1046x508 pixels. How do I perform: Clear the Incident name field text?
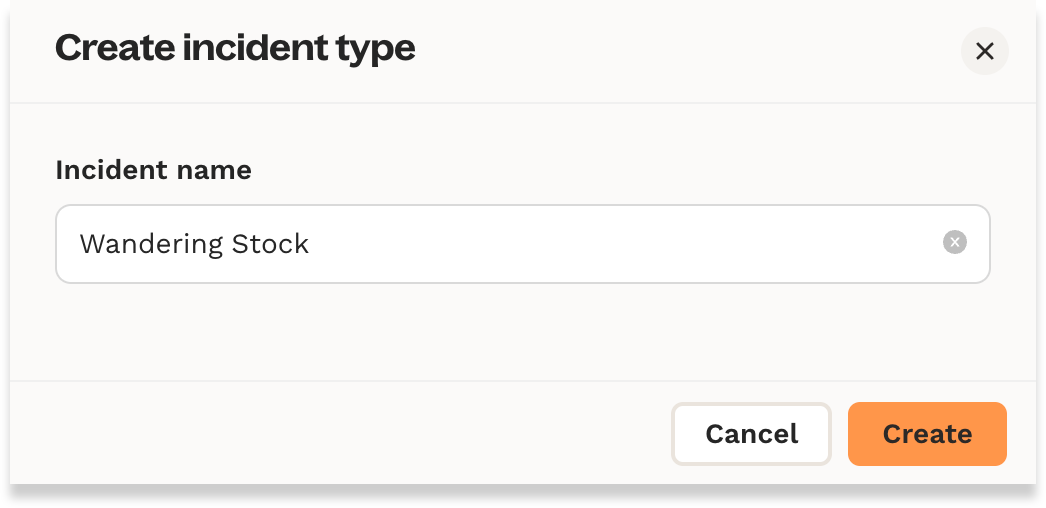coord(954,242)
